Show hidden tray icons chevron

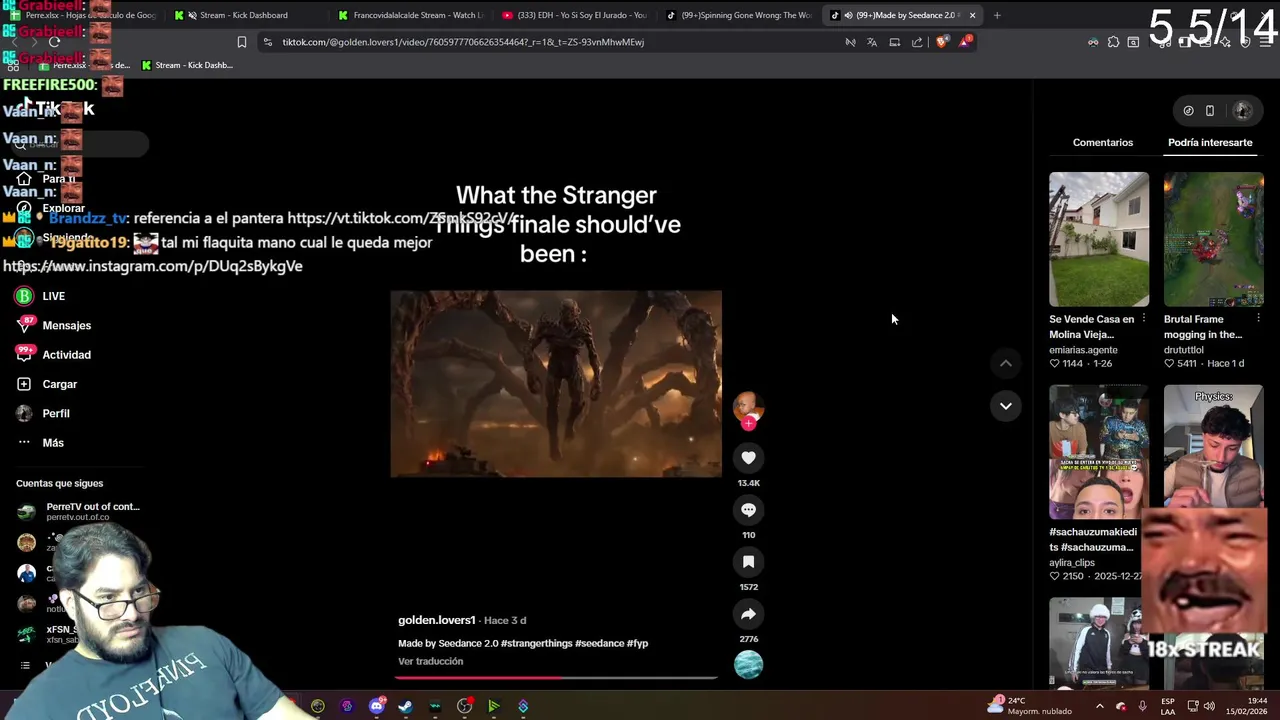pos(1099,706)
